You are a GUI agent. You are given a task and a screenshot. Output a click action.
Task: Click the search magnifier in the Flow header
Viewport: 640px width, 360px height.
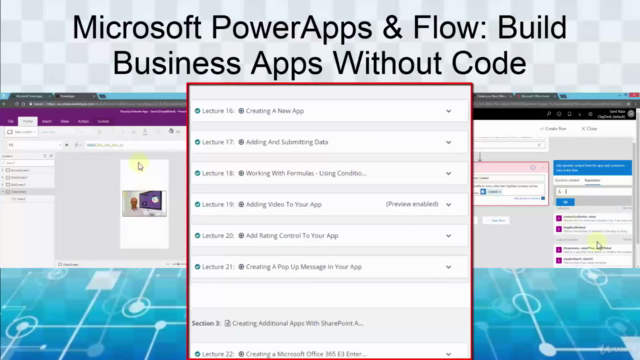549,114
